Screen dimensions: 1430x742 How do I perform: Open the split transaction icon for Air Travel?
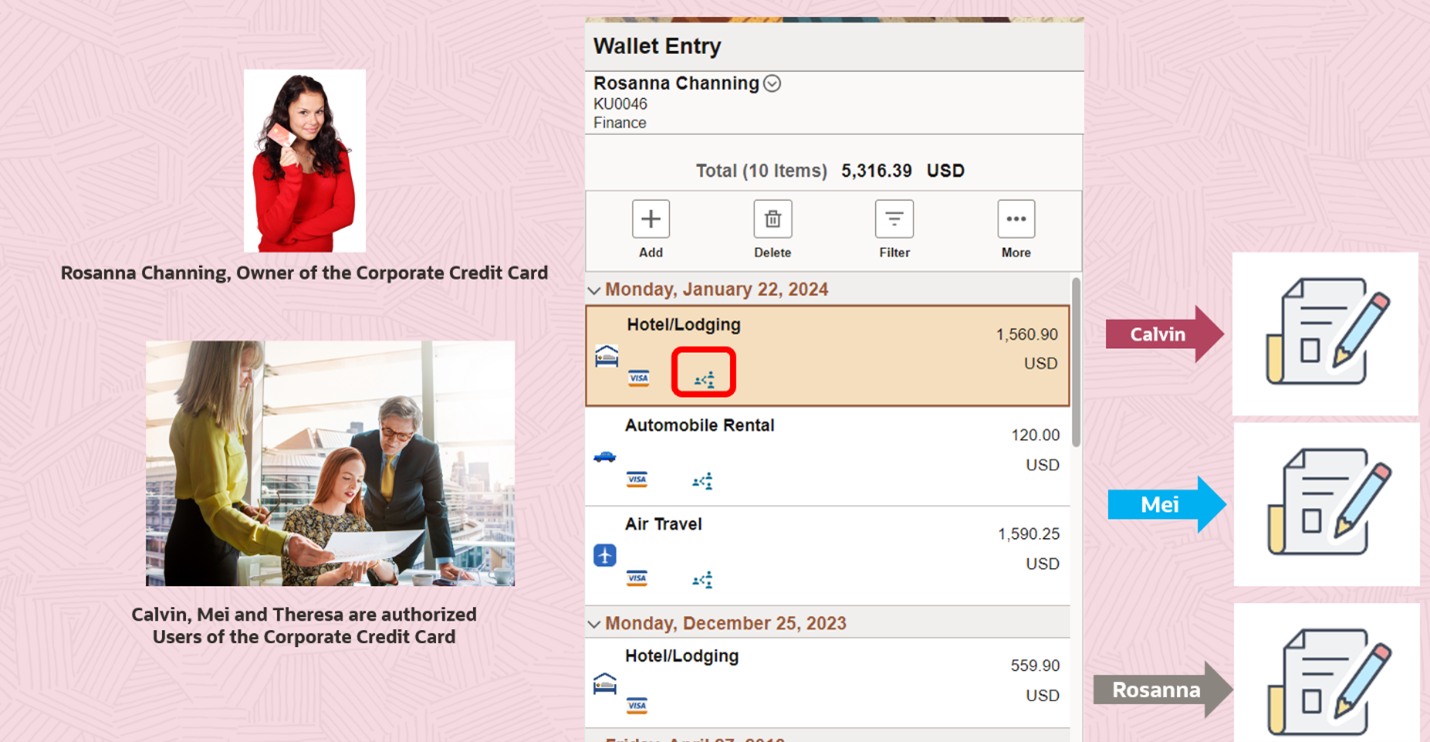coord(703,579)
